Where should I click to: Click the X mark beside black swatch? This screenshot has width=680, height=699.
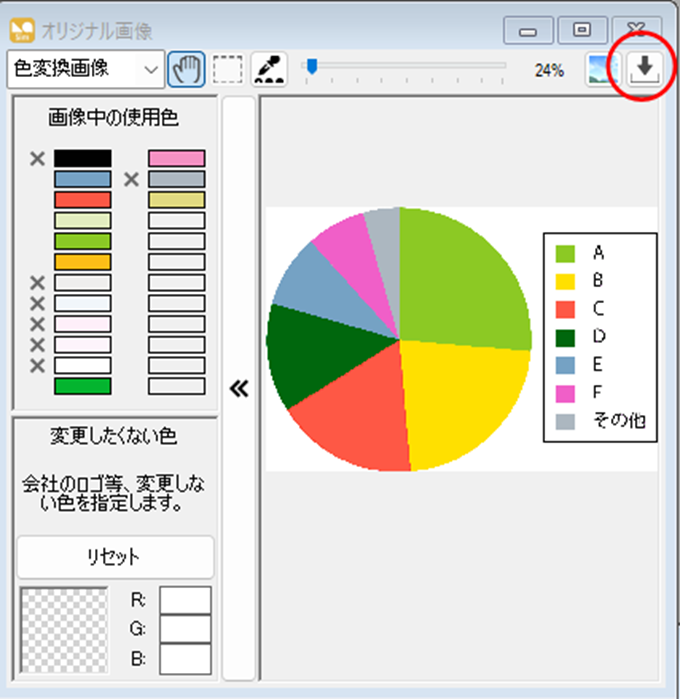[38, 158]
